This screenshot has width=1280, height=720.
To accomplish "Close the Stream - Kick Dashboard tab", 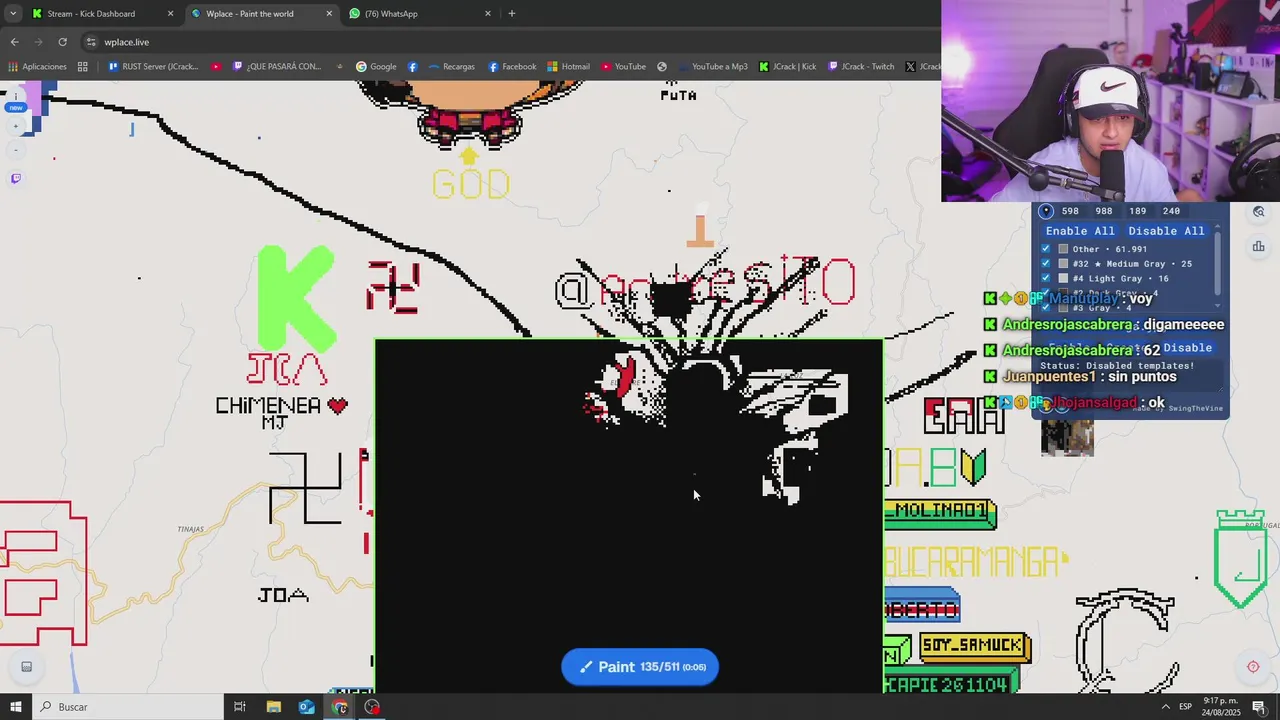I will [170, 14].
